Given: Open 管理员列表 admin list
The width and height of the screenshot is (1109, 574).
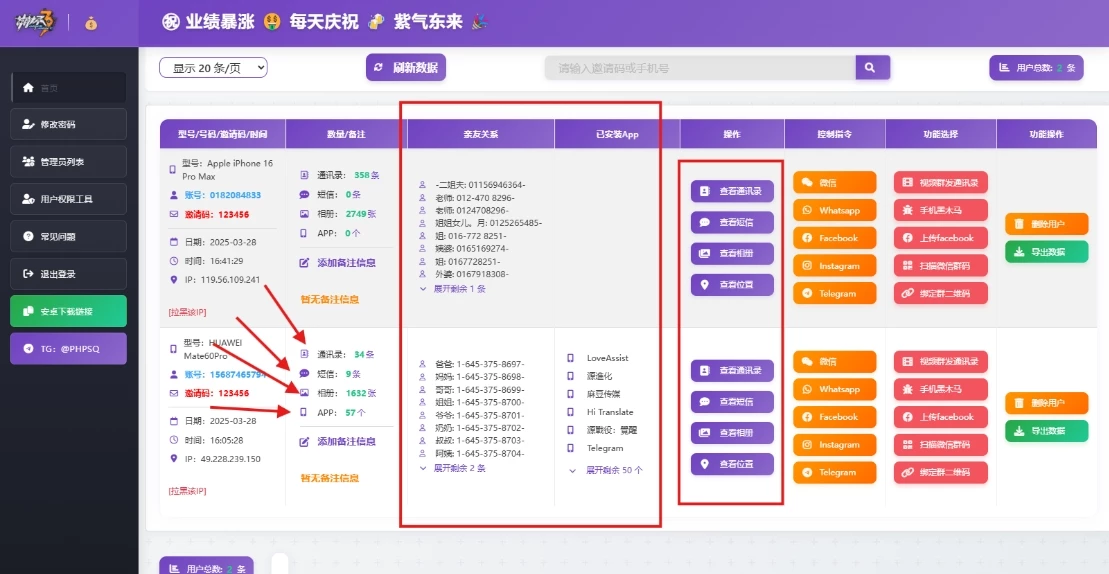Looking at the screenshot, I should [68, 162].
